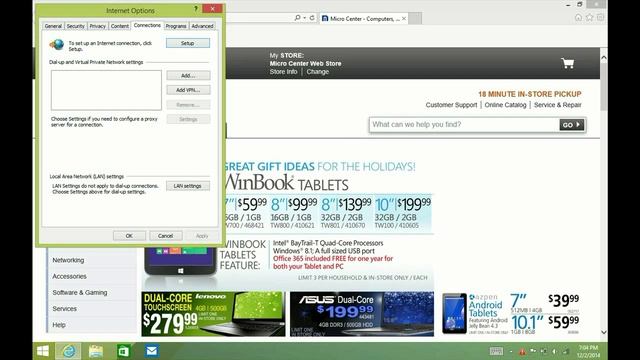Click the address bar search magnifier icon
This screenshot has width=640, height=360.
click(x=298, y=18)
